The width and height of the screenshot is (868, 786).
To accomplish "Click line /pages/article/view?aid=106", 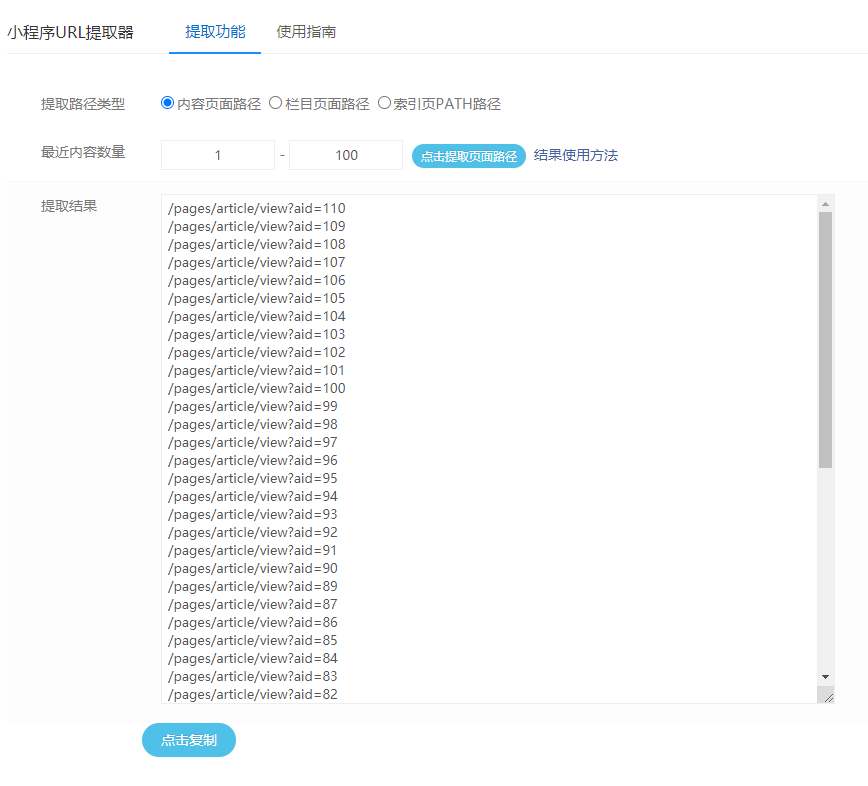I will coord(256,281).
